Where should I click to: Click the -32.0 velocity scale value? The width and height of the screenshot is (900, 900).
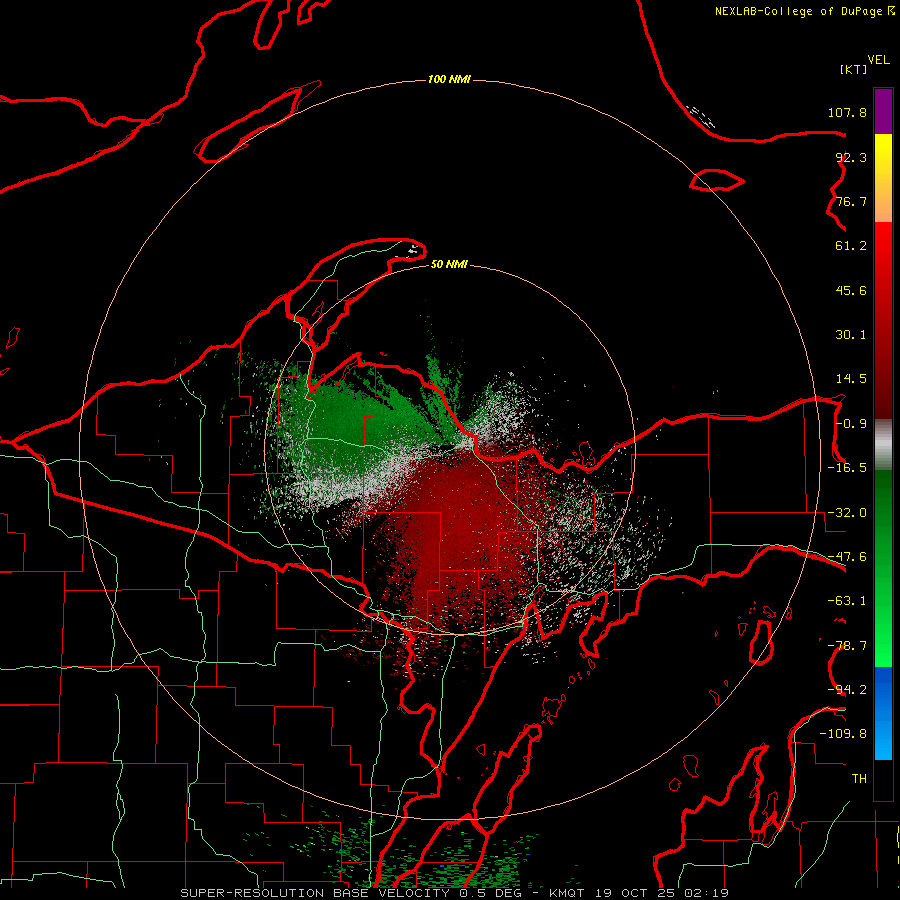pyautogui.click(x=847, y=513)
